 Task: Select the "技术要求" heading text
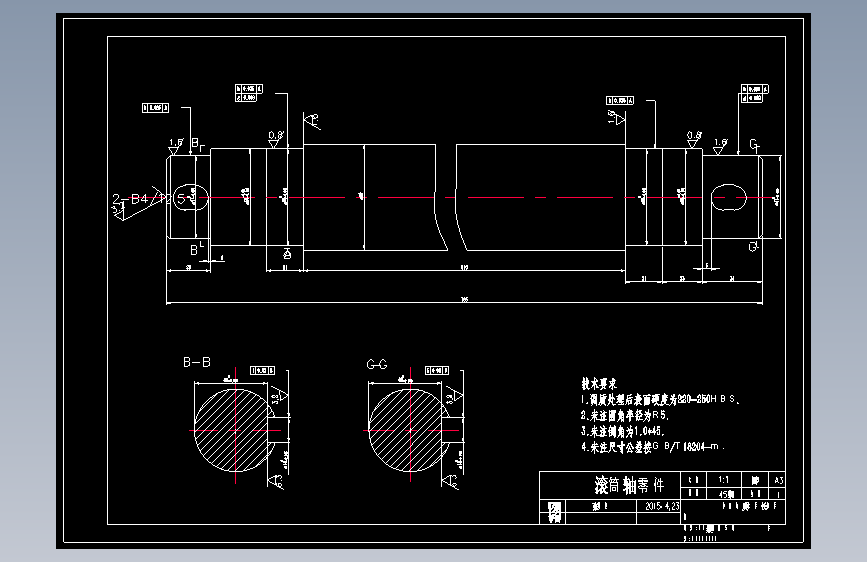(x=599, y=383)
